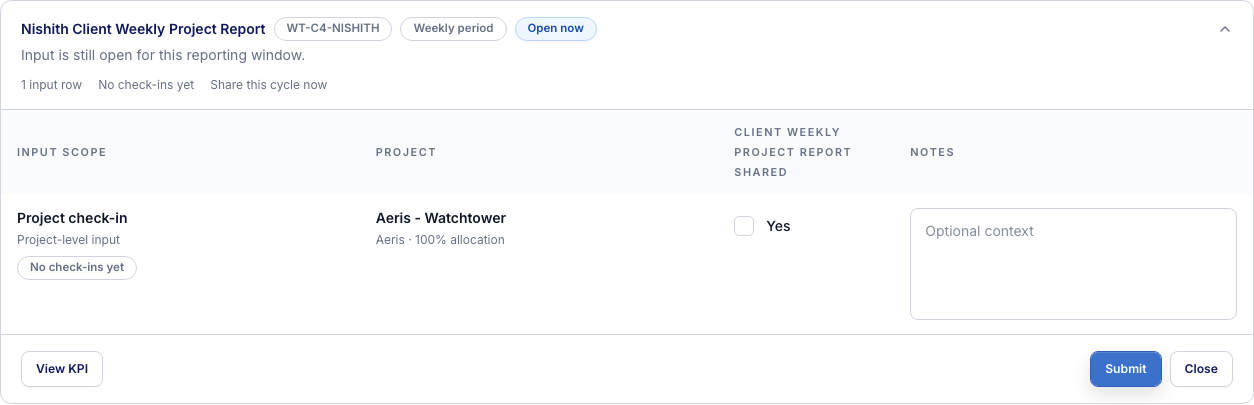Click the Project column header

(405, 152)
